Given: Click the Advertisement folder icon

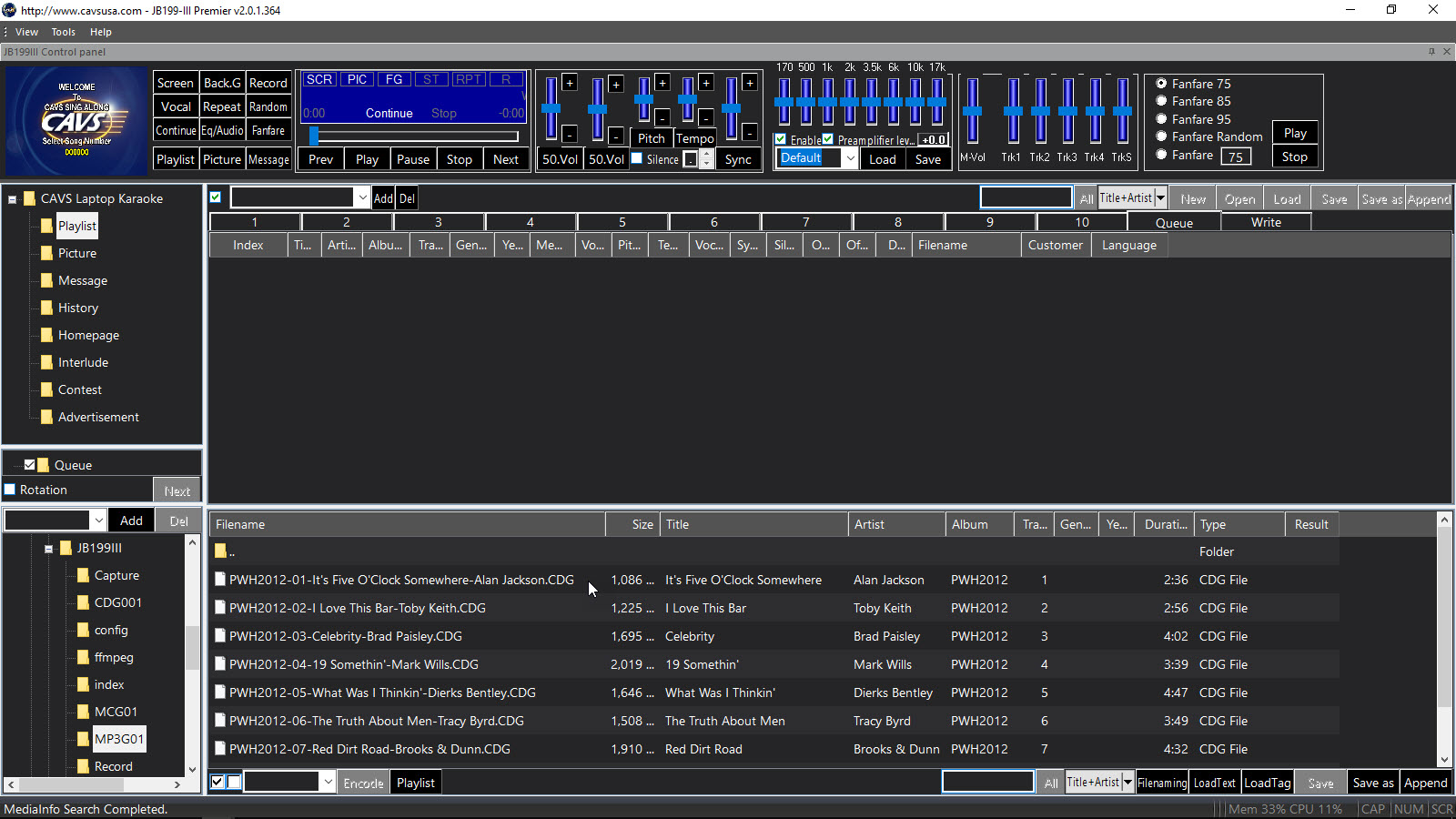Looking at the screenshot, I should click(x=46, y=417).
